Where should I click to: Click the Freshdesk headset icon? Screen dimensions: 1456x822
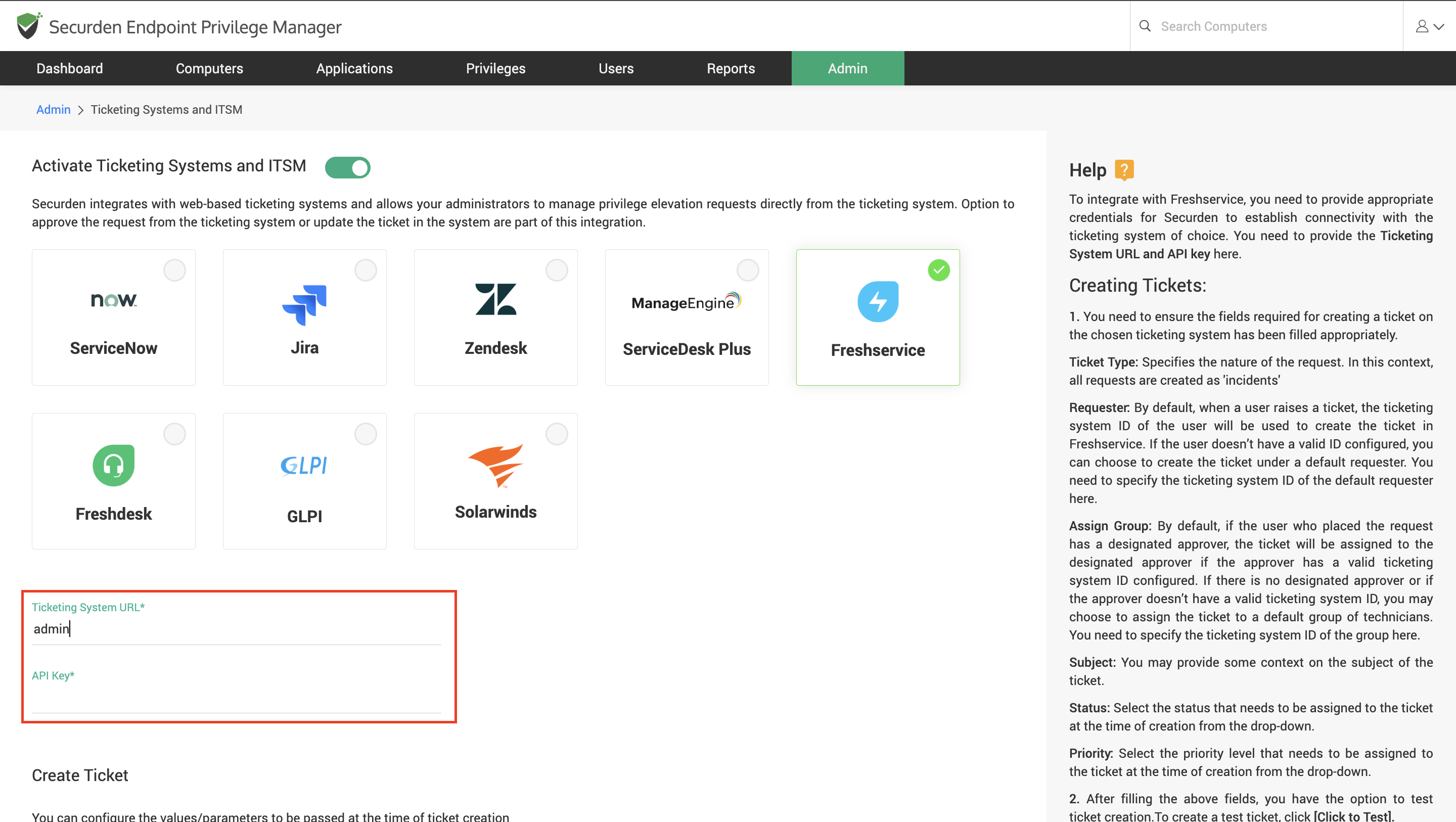point(114,465)
